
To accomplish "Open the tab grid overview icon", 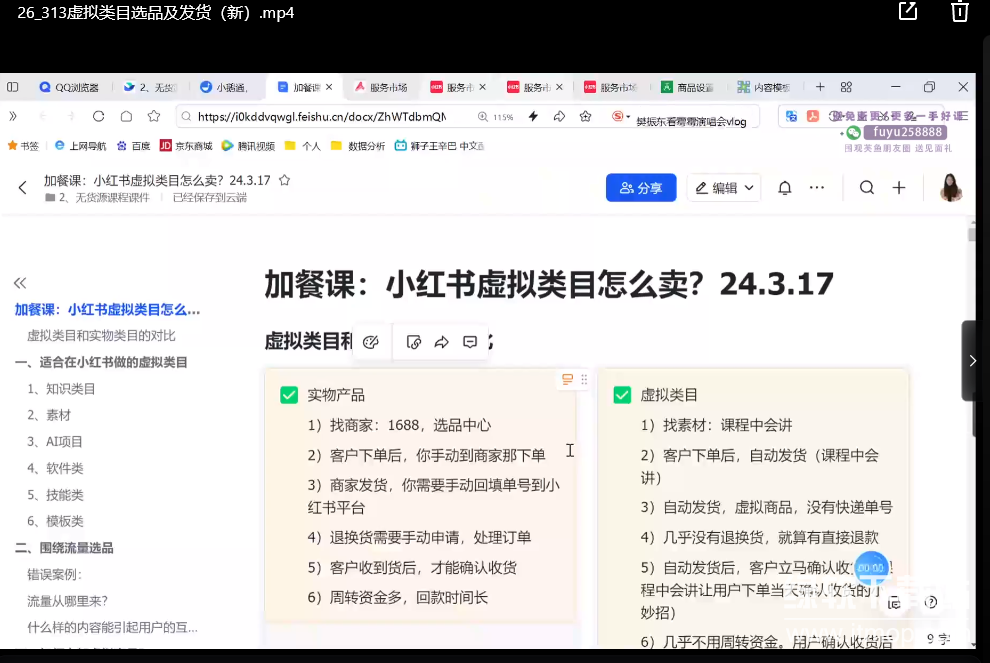I will [x=846, y=87].
